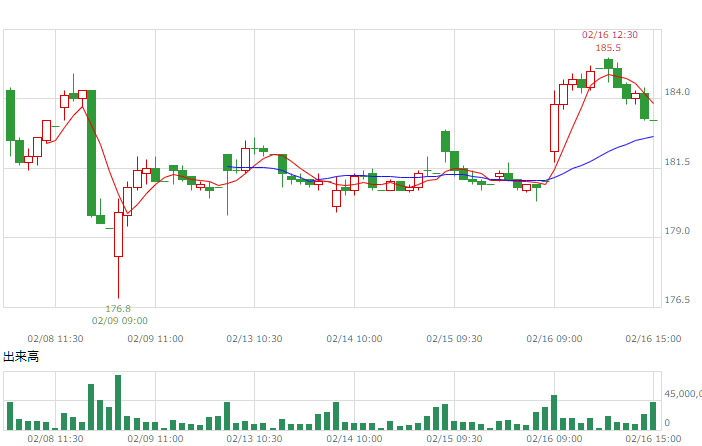Click the 0 volume axis label

coord(667,423)
